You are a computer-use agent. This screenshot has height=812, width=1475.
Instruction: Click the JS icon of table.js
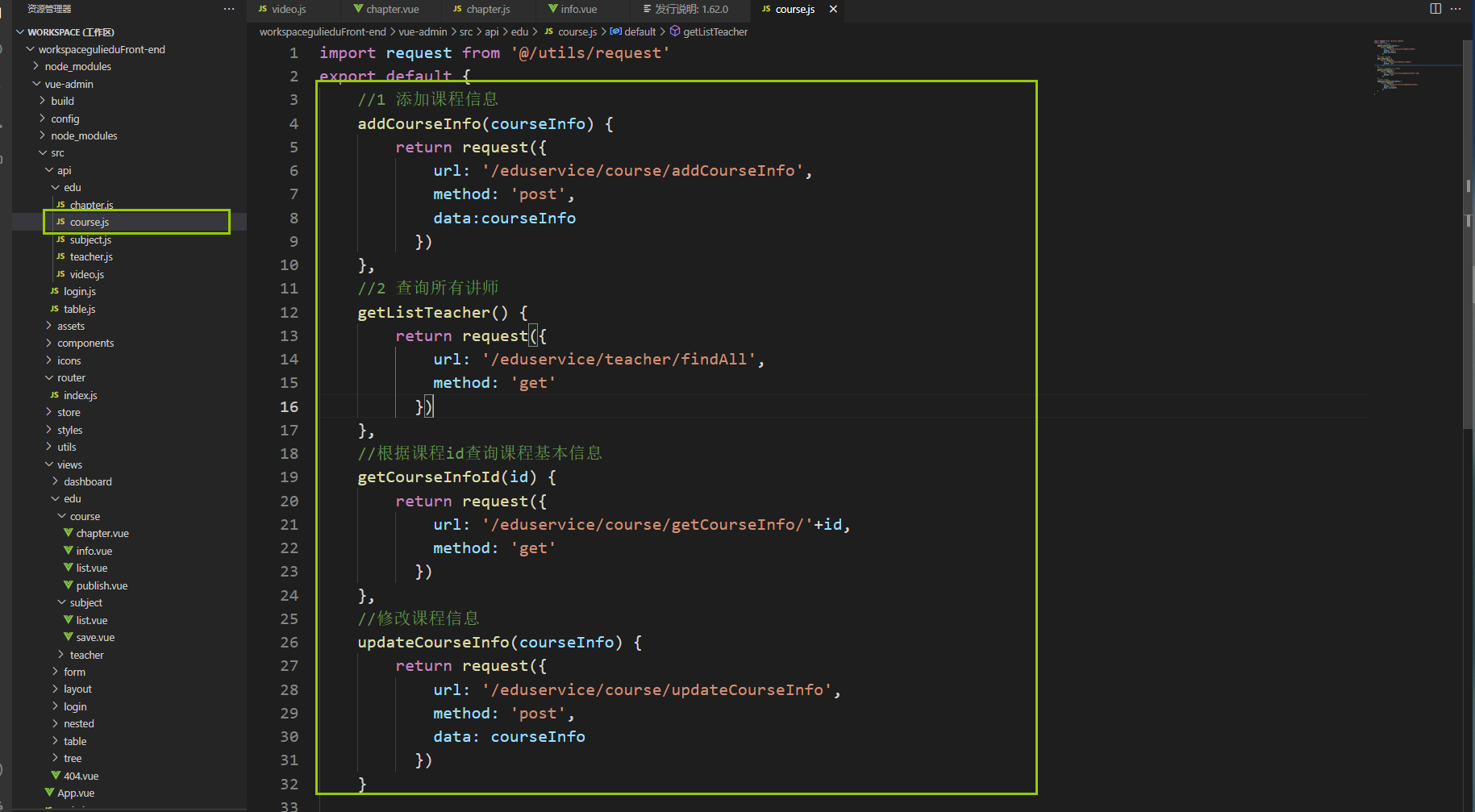[54, 309]
